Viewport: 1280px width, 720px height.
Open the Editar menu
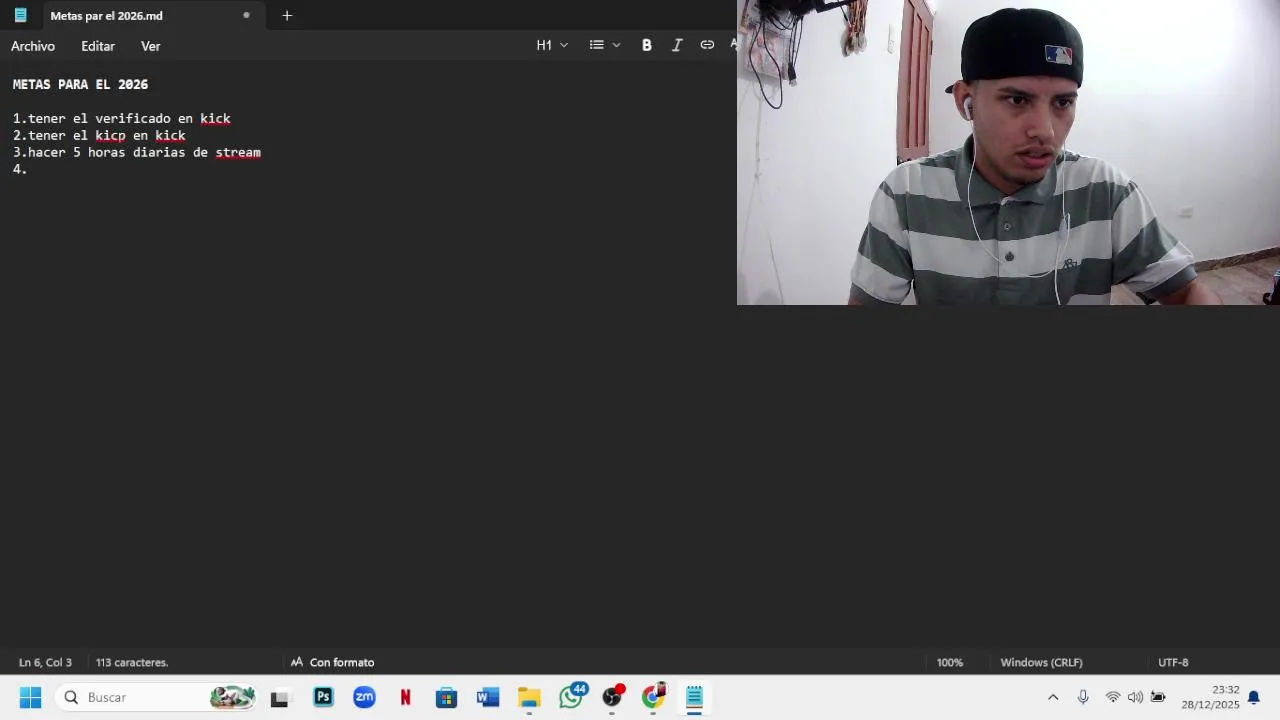98,46
